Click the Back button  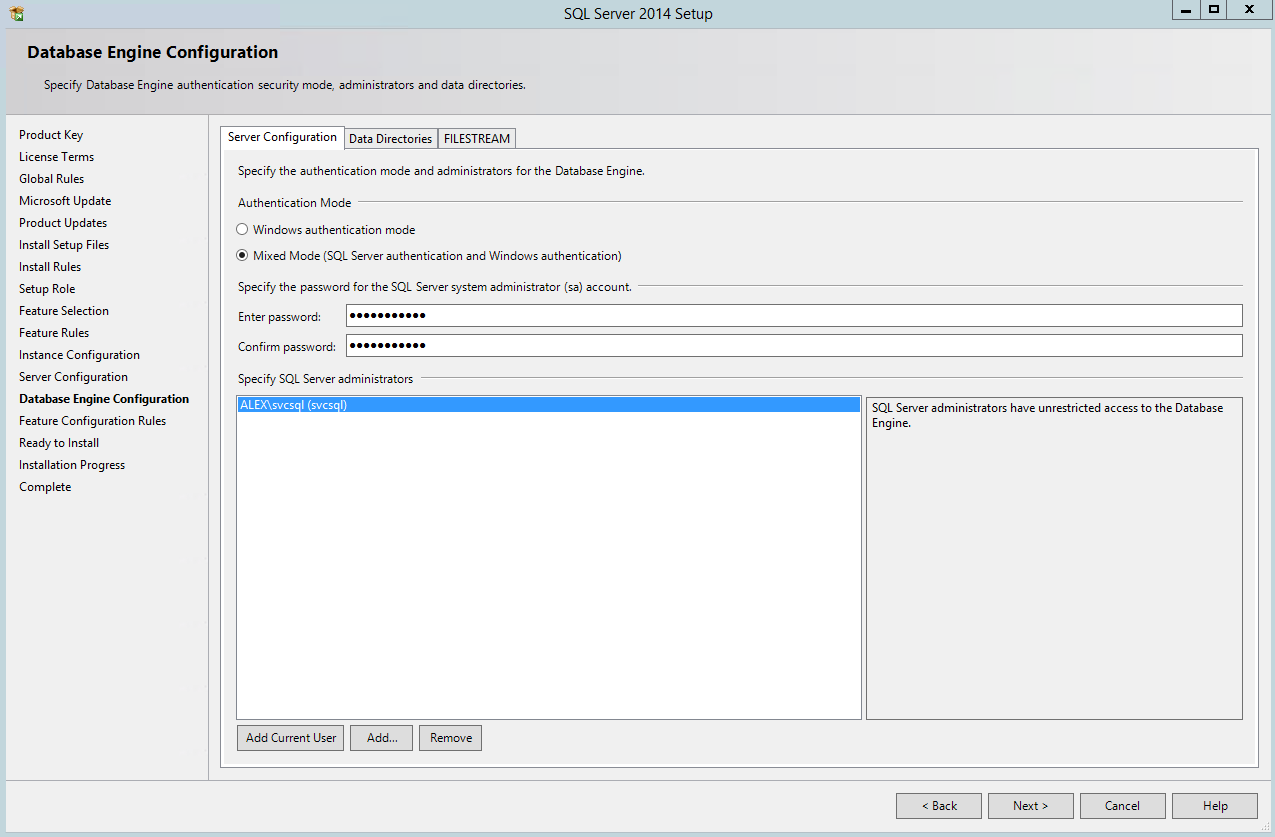[x=938, y=805]
